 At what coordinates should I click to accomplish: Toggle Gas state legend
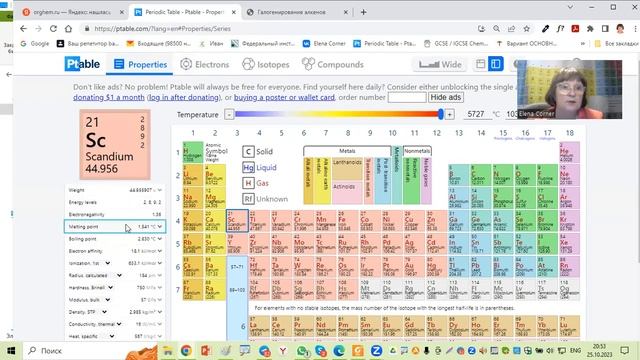click(x=256, y=183)
